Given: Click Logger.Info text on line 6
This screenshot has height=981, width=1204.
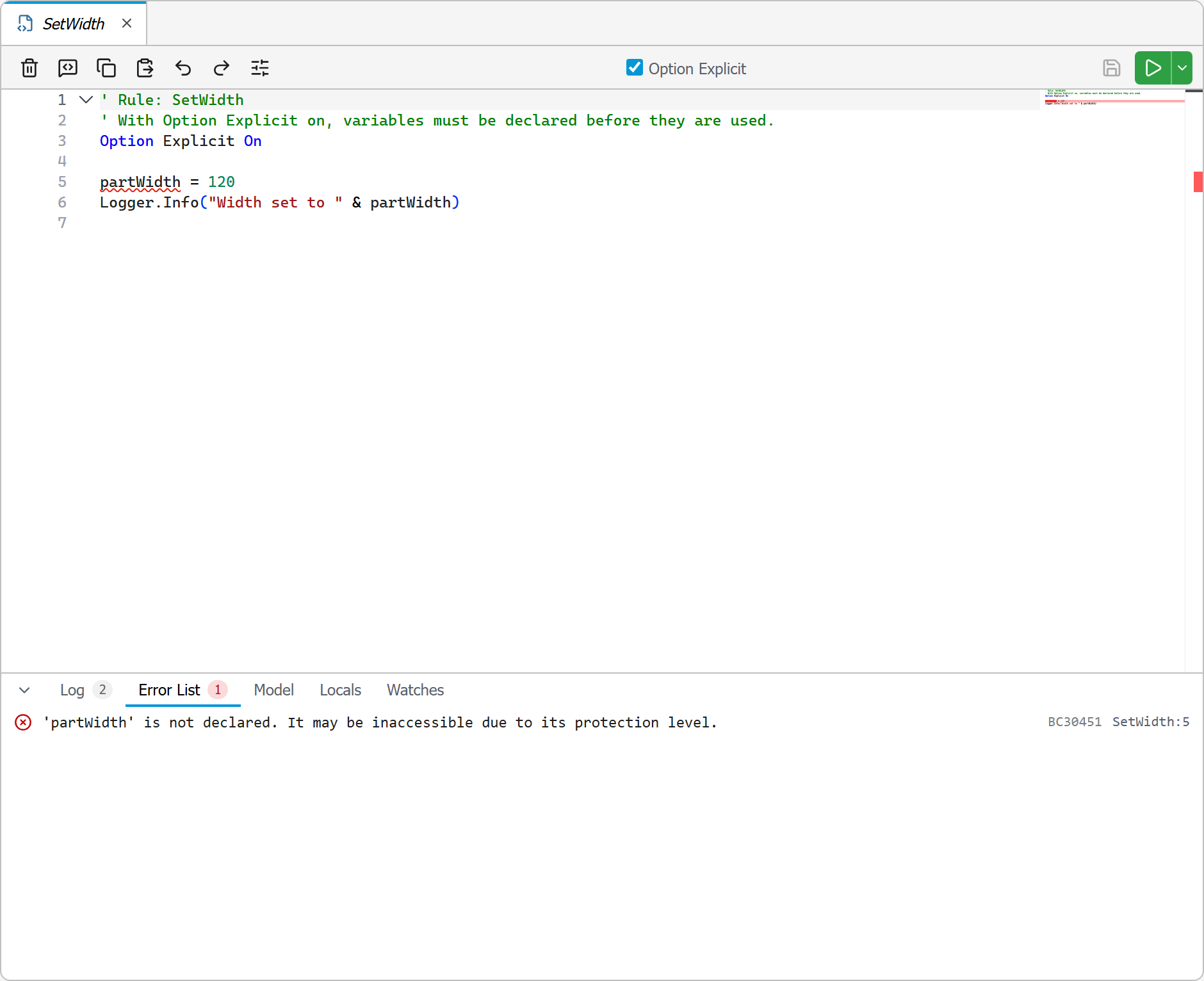Looking at the screenshot, I should click(149, 203).
